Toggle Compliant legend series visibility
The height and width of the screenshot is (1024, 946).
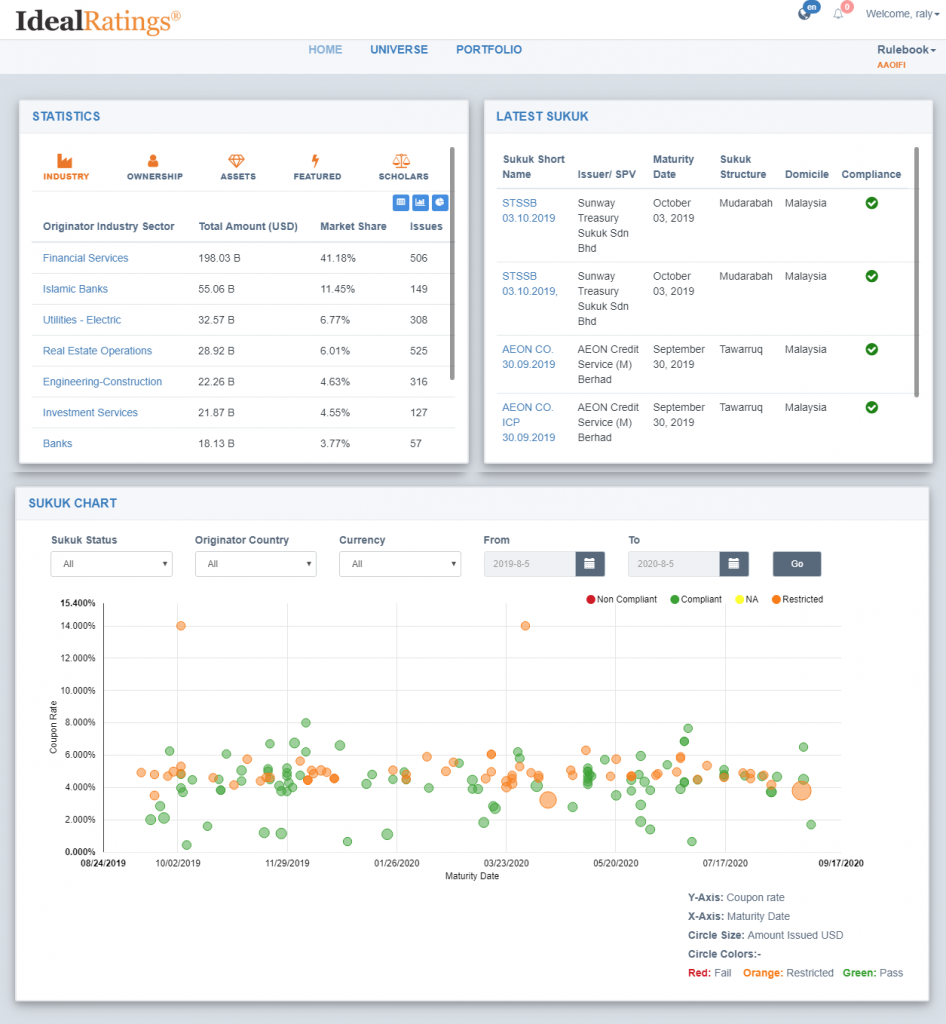(x=696, y=600)
